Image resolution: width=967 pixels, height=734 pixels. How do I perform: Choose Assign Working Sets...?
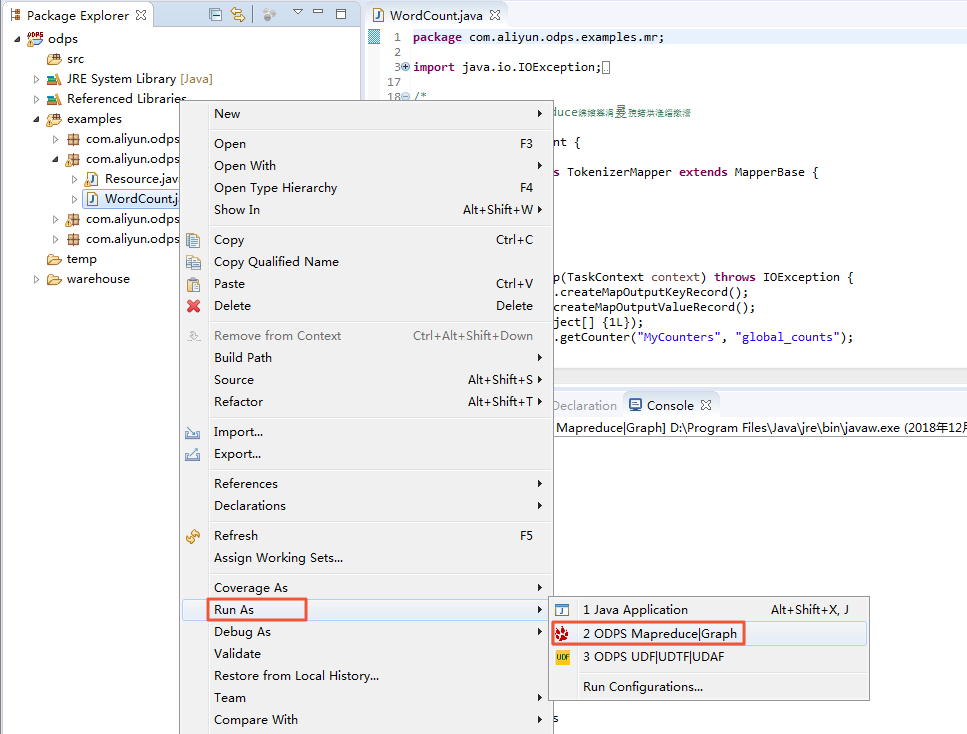[366, 558]
